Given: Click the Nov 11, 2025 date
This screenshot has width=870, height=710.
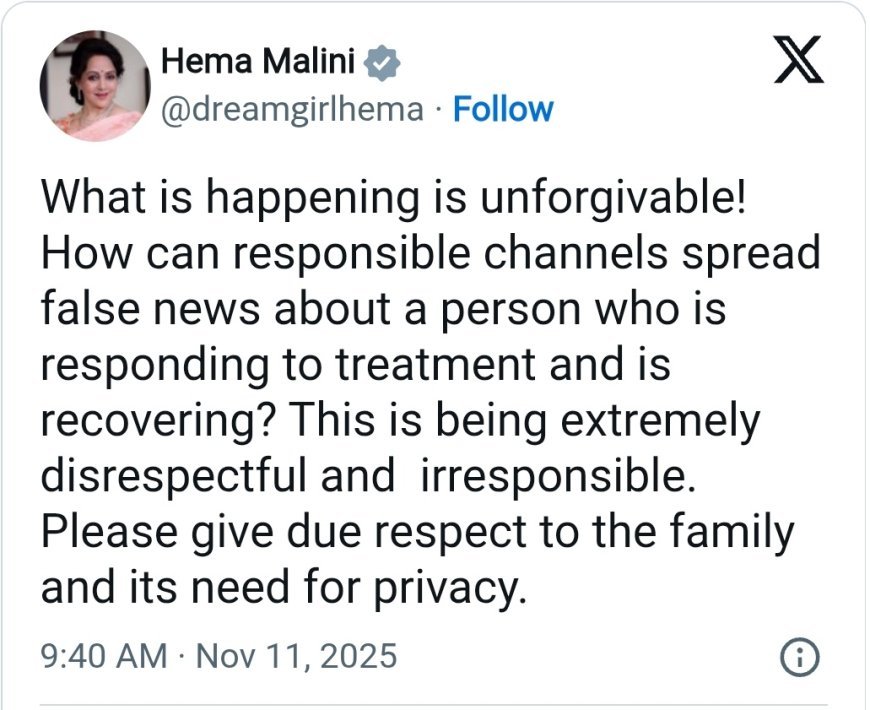Looking at the screenshot, I should [295, 657].
